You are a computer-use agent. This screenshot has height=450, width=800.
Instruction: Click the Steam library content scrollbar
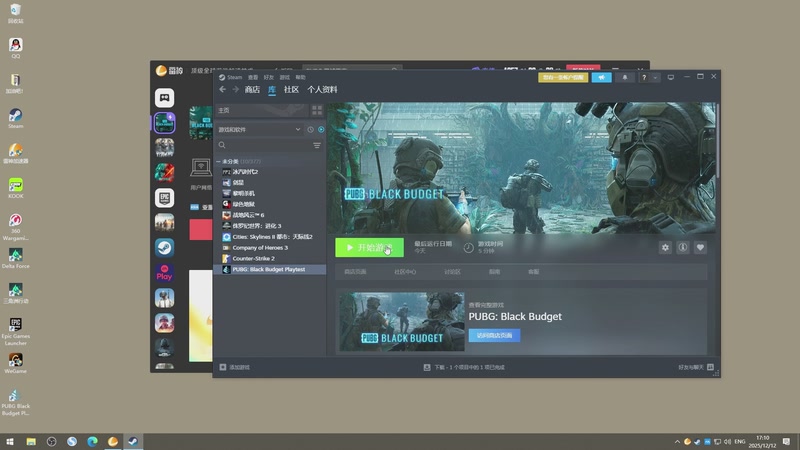pyautogui.click(x=717, y=140)
